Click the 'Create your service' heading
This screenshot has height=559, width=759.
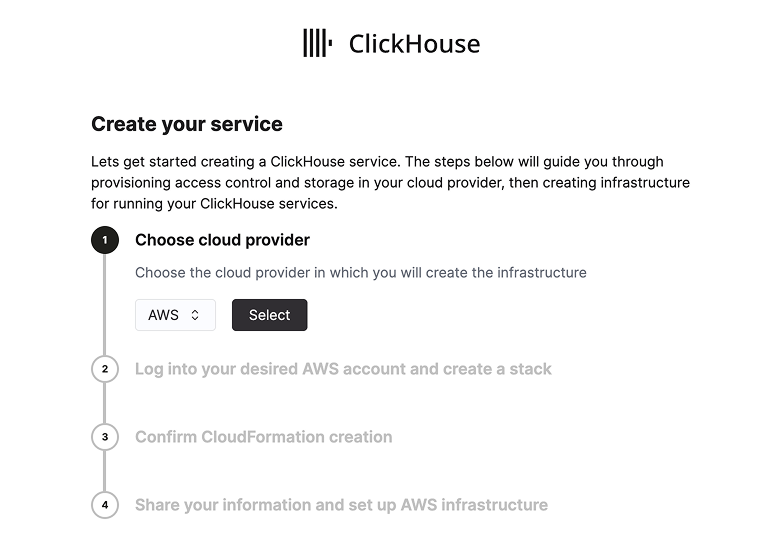click(187, 124)
